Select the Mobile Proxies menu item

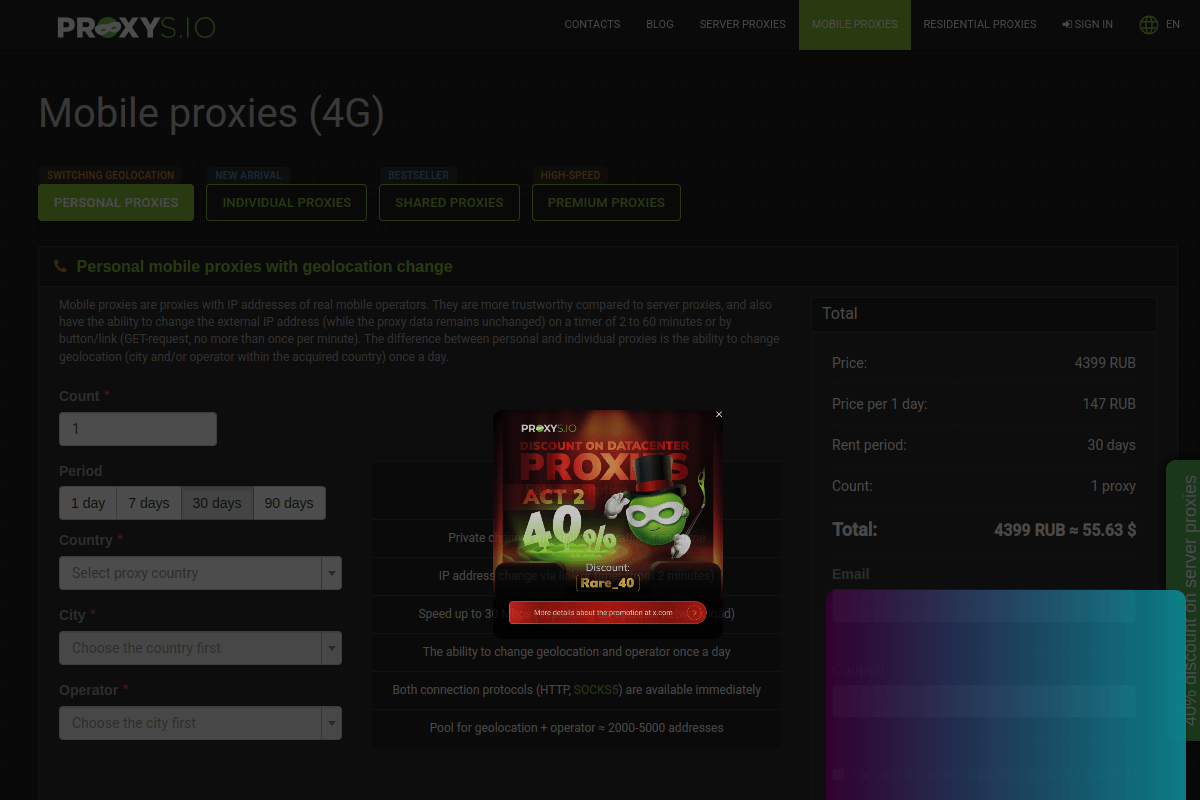click(855, 24)
